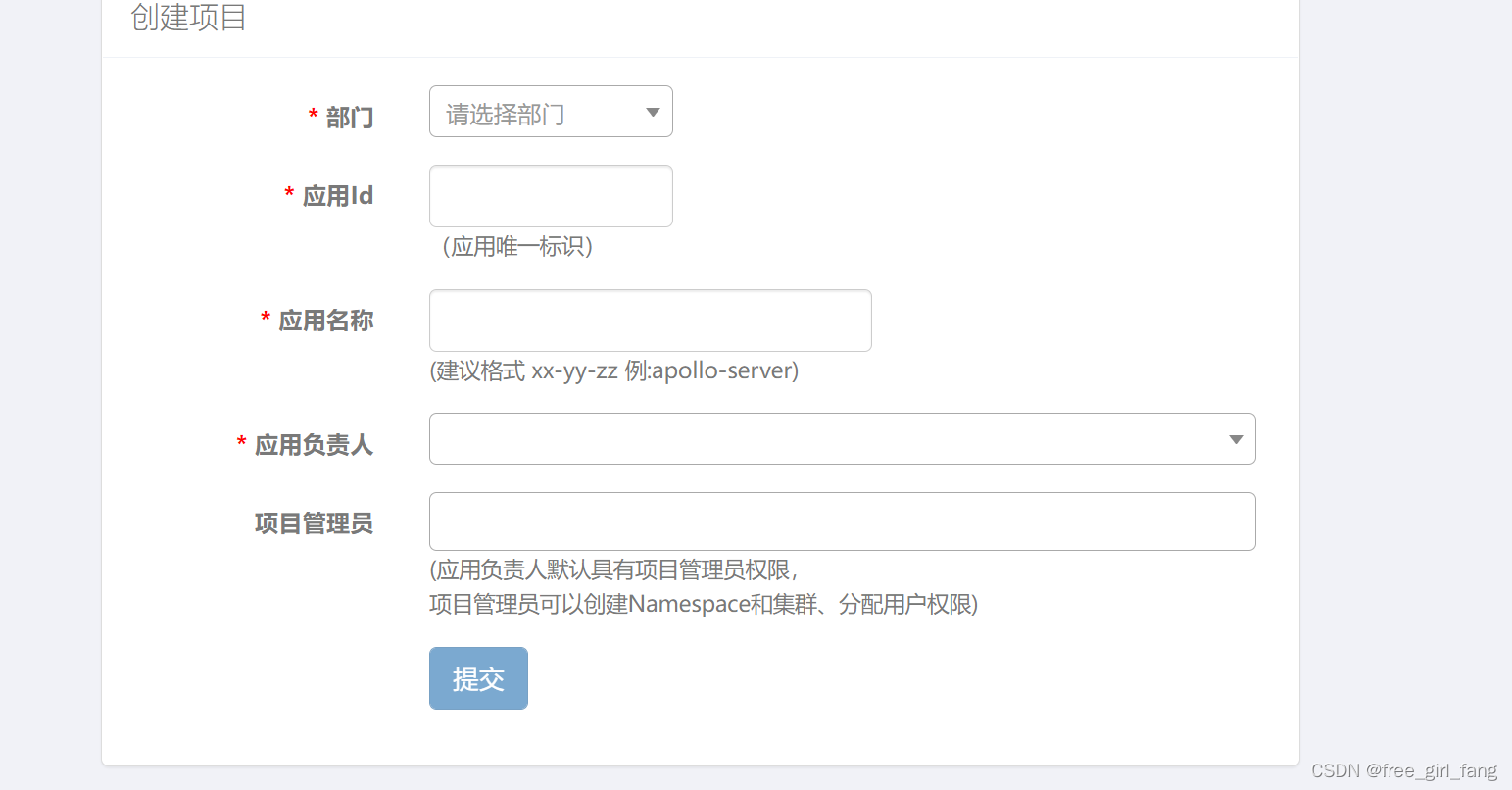Click the 创建项目 heading text
This screenshot has height=790, width=1512.
click(188, 18)
